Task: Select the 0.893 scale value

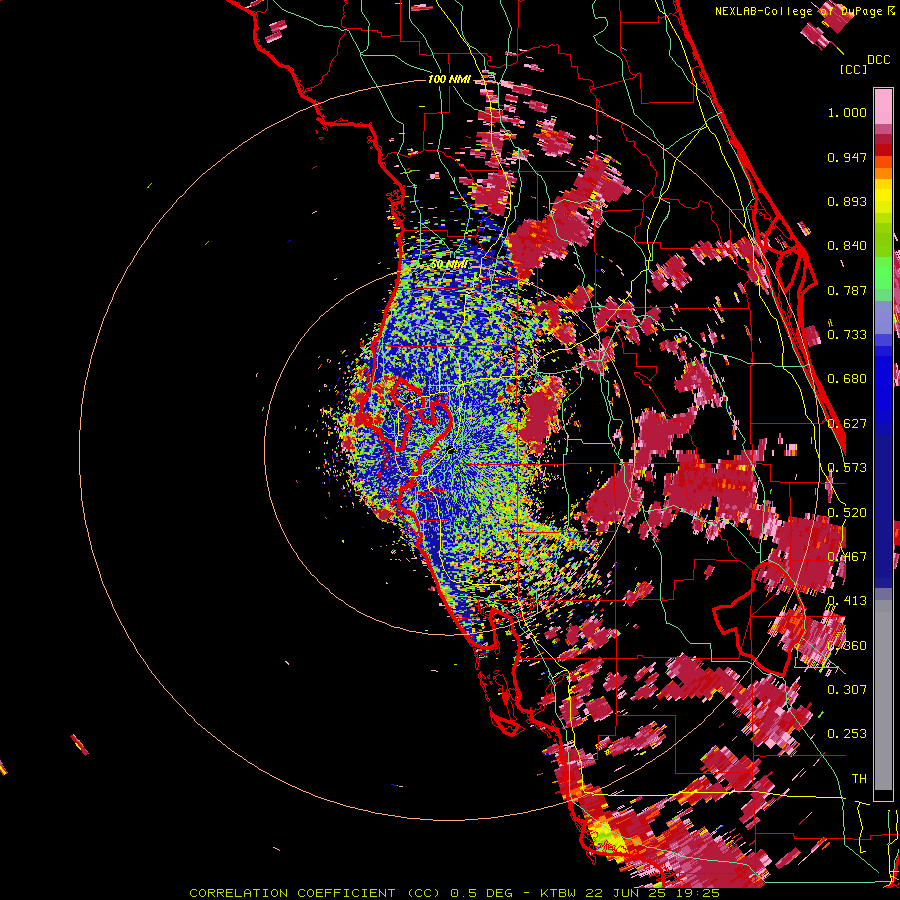Action: [x=847, y=201]
